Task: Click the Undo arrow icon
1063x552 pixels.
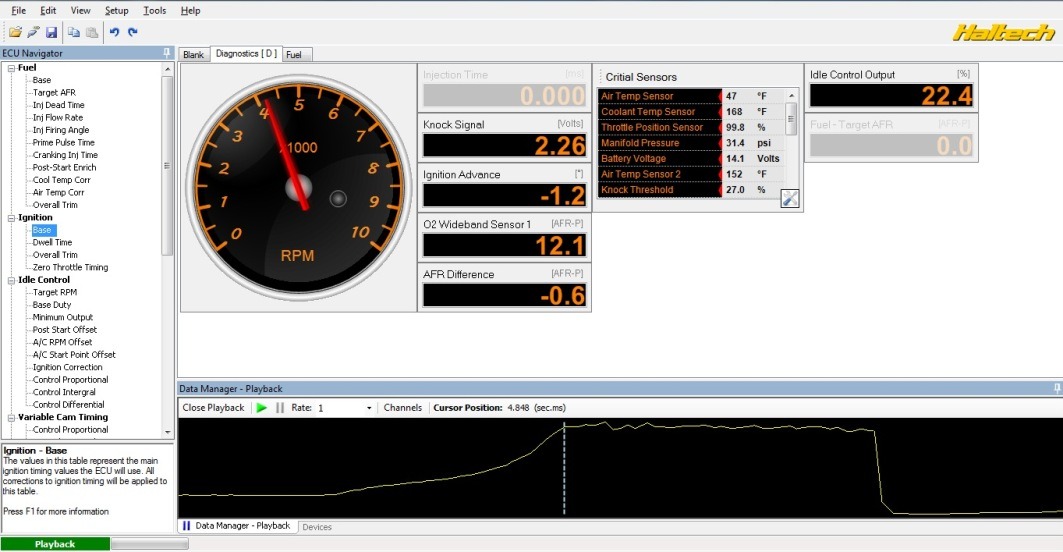Action: (114, 32)
